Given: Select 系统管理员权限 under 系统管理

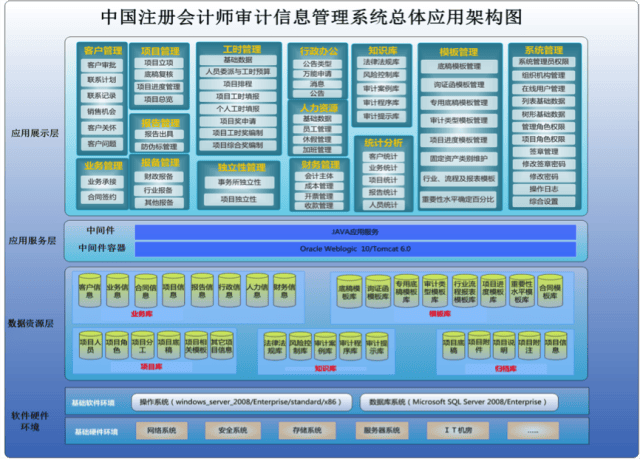Looking at the screenshot, I should [544, 62].
